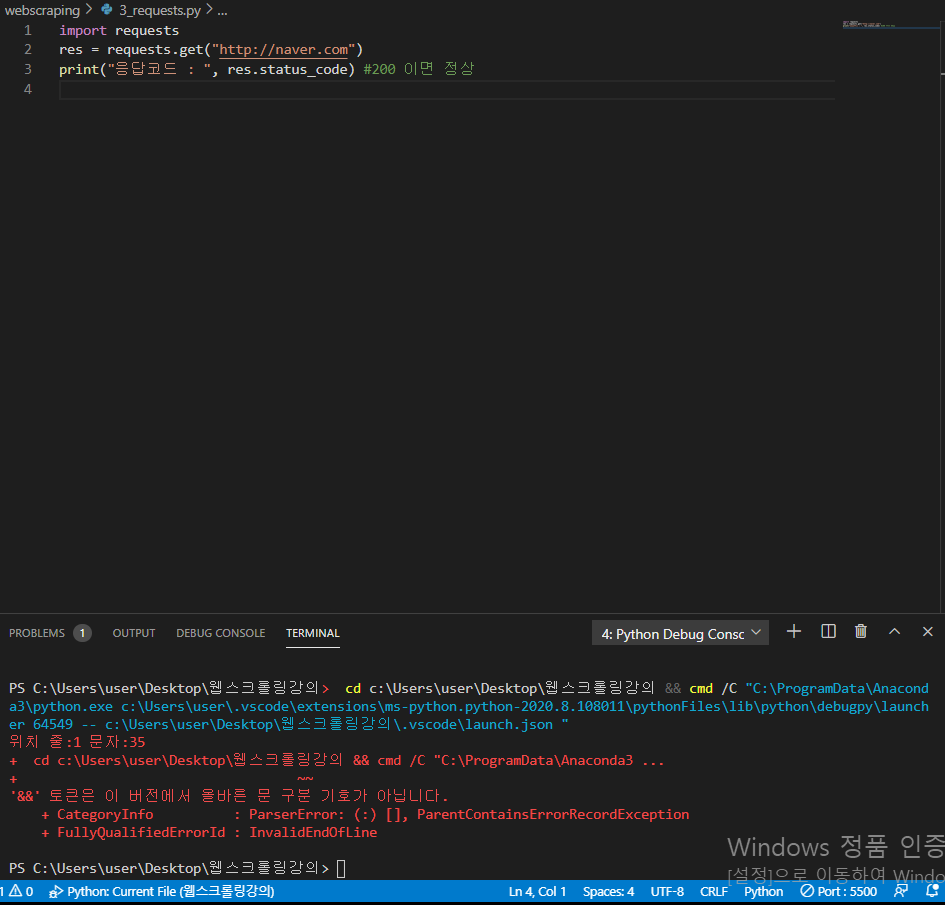Click the breadcrumb ellipsis item
Image resolution: width=945 pixels, height=905 pixels.
tap(222, 10)
